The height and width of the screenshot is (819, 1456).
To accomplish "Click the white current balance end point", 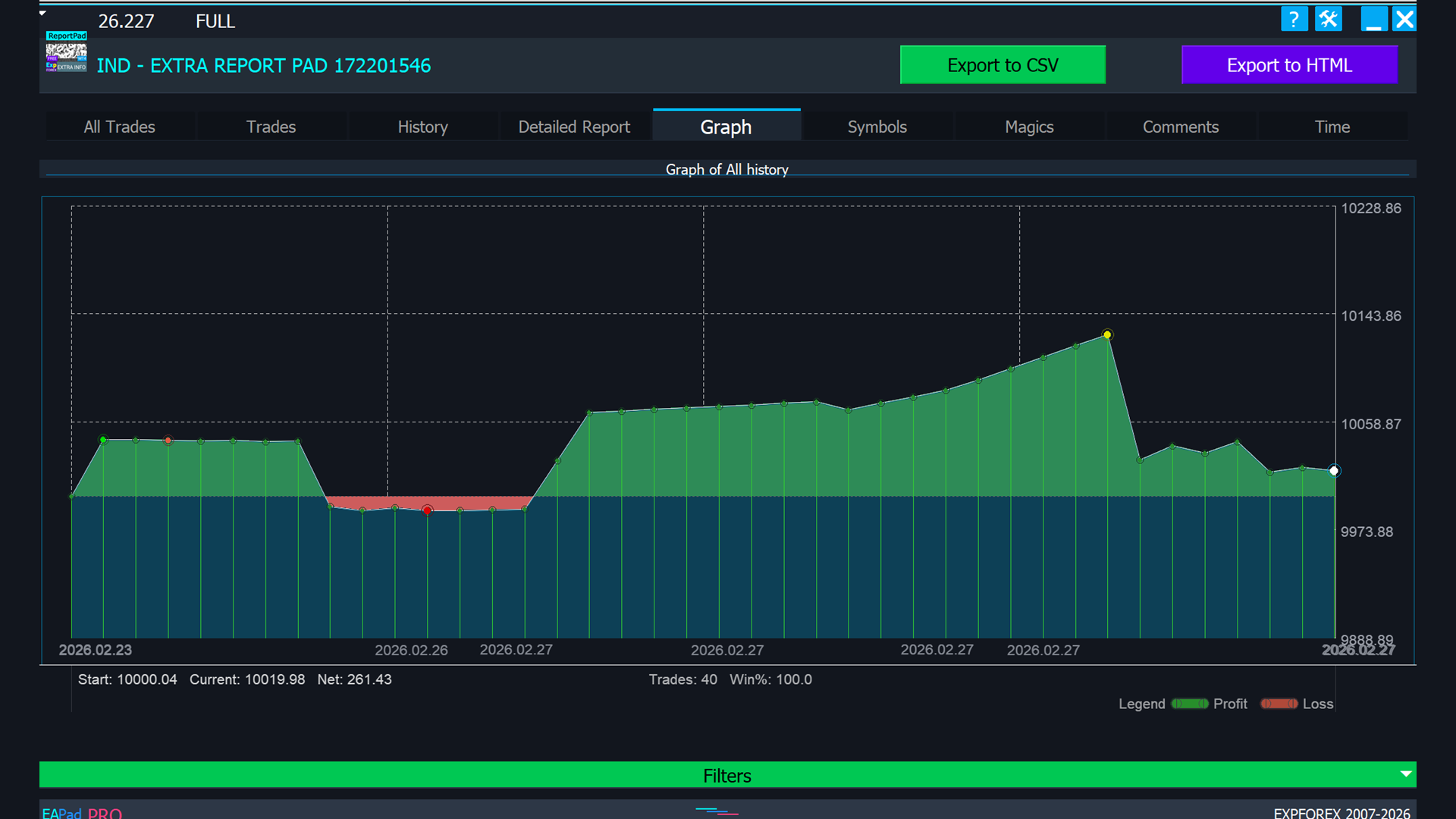I will [x=1334, y=471].
